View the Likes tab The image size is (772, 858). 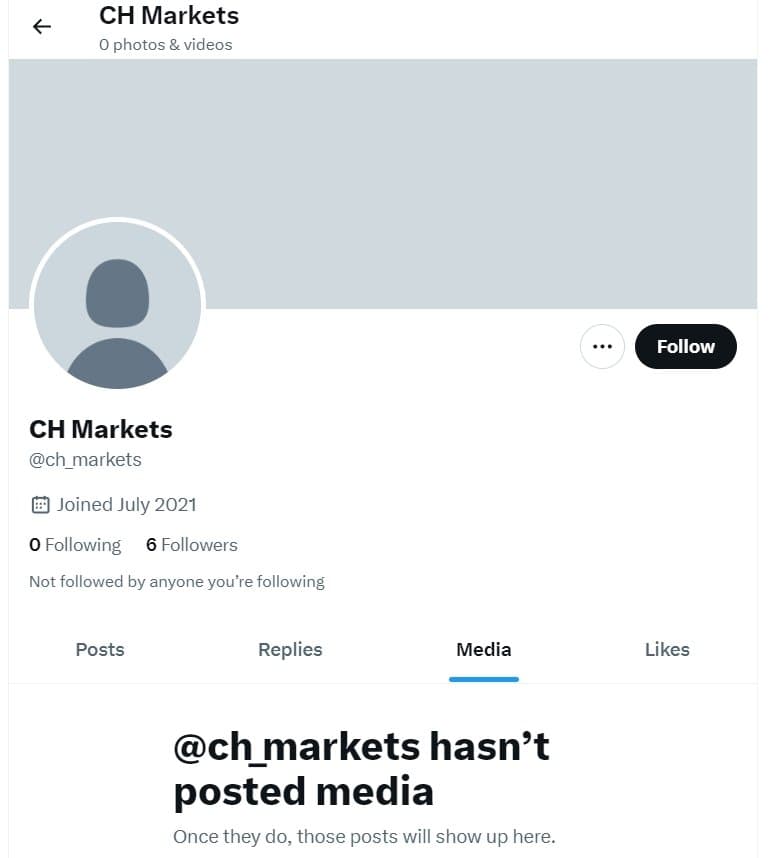[667, 649]
